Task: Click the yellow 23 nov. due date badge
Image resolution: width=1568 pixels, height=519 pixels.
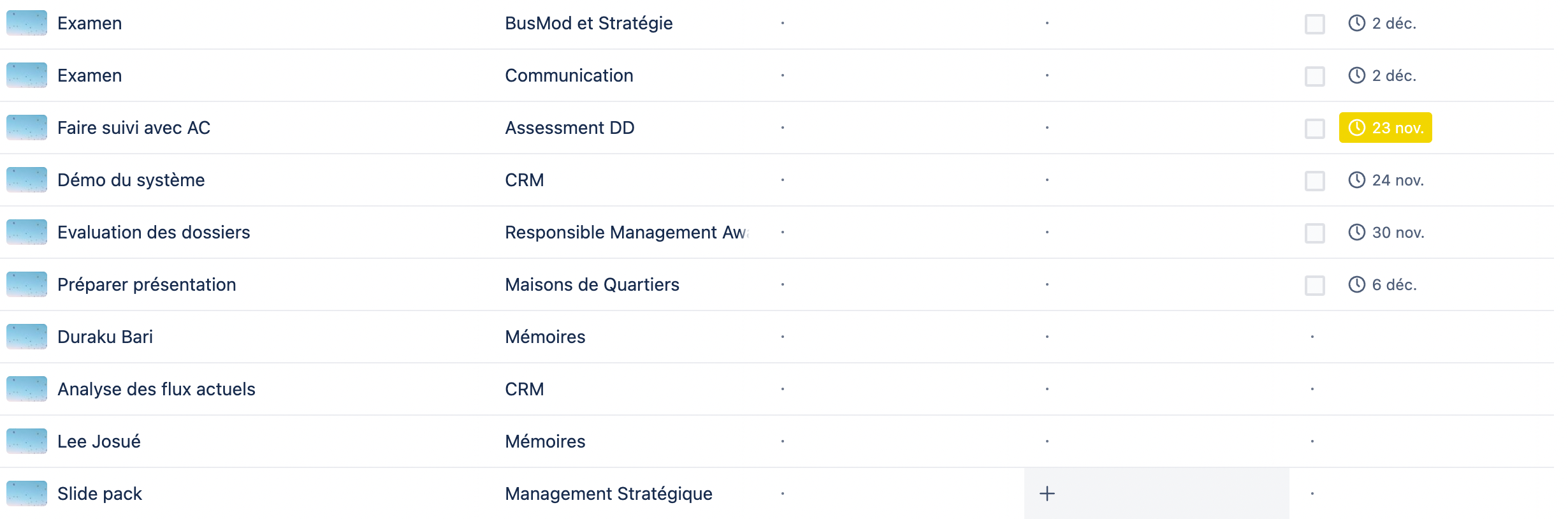Action: (x=1385, y=128)
